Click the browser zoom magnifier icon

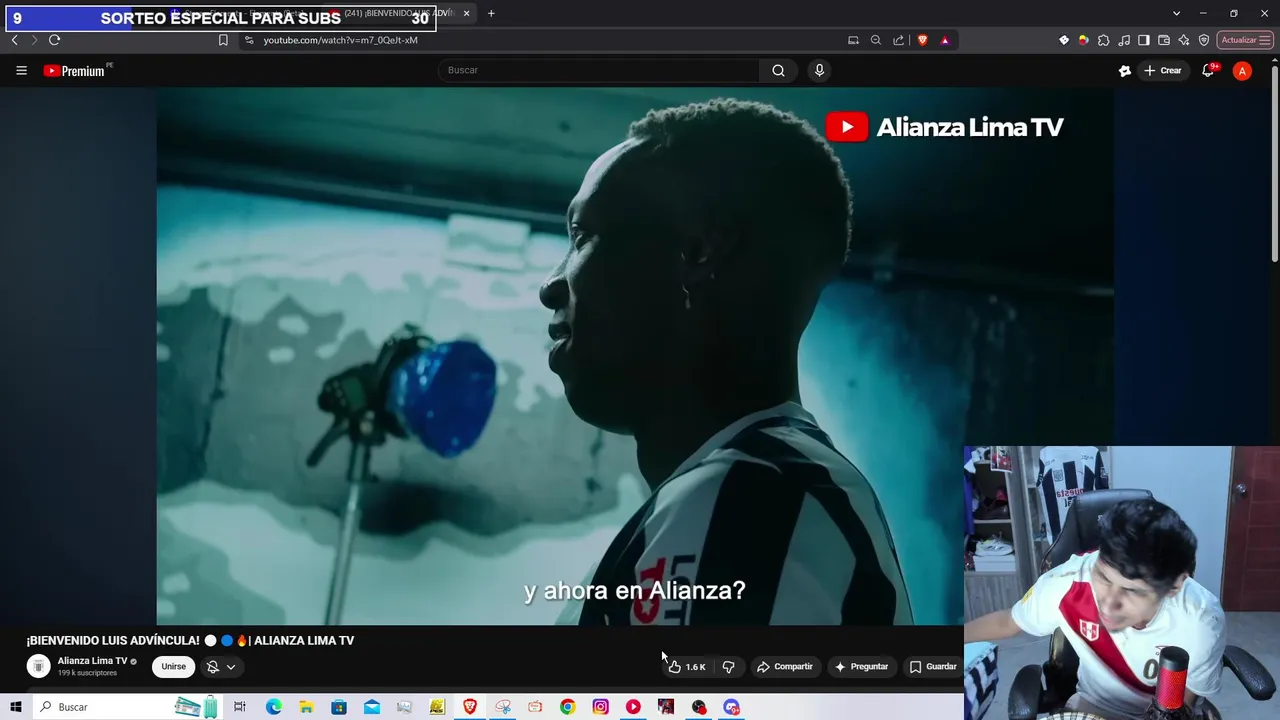click(876, 40)
